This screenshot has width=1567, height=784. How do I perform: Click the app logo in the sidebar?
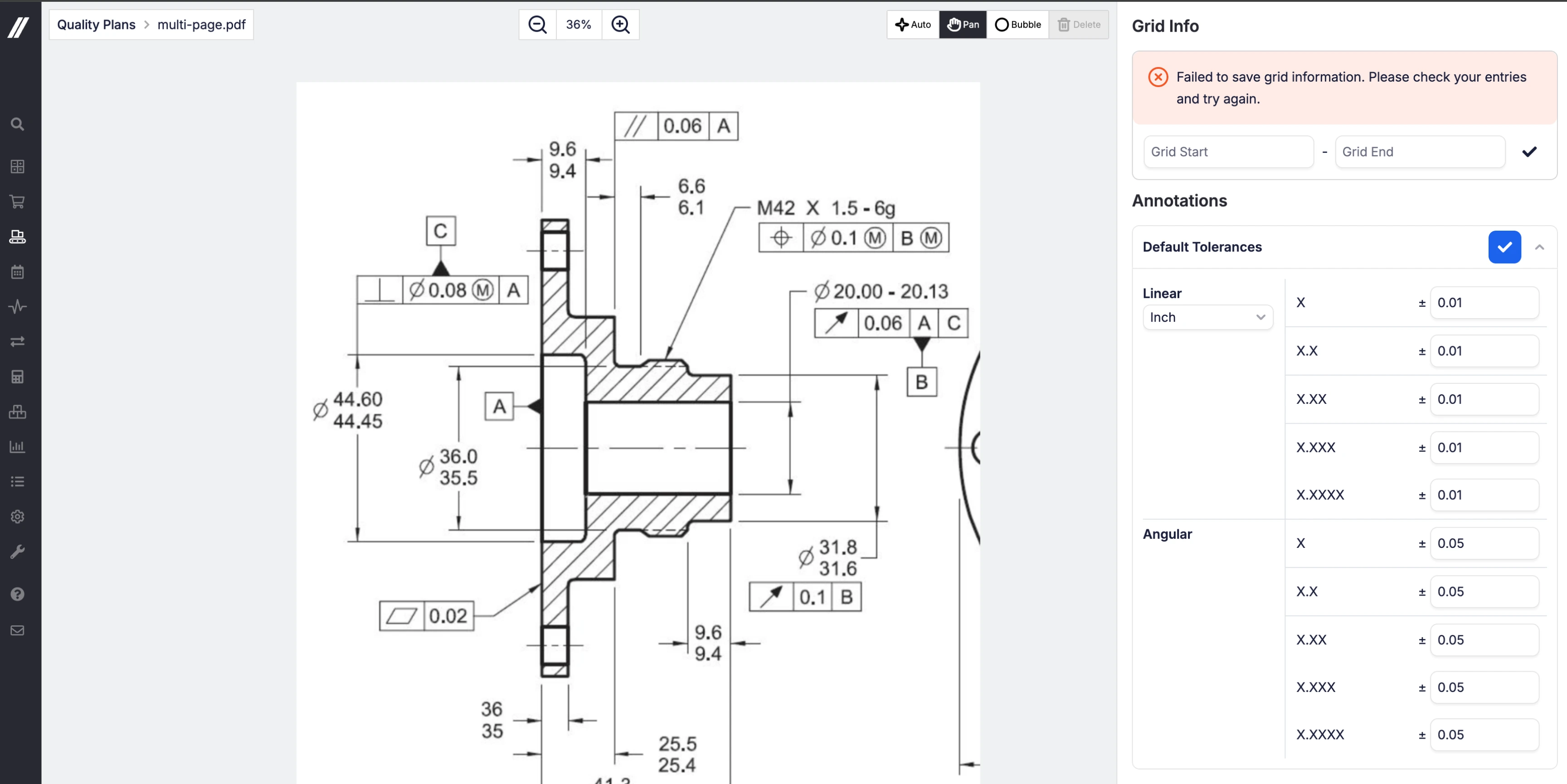point(18,27)
